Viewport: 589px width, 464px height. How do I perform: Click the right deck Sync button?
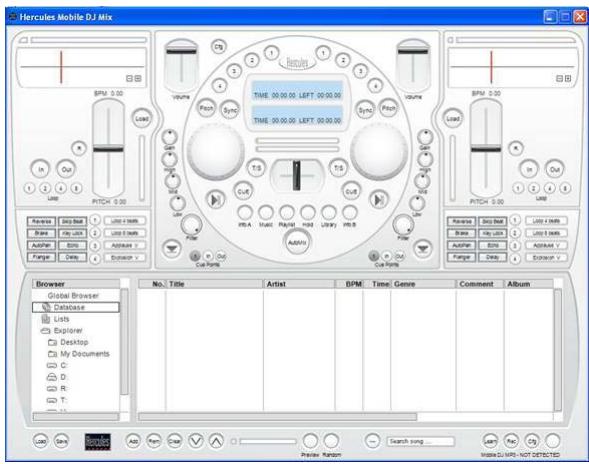point(365,110)
